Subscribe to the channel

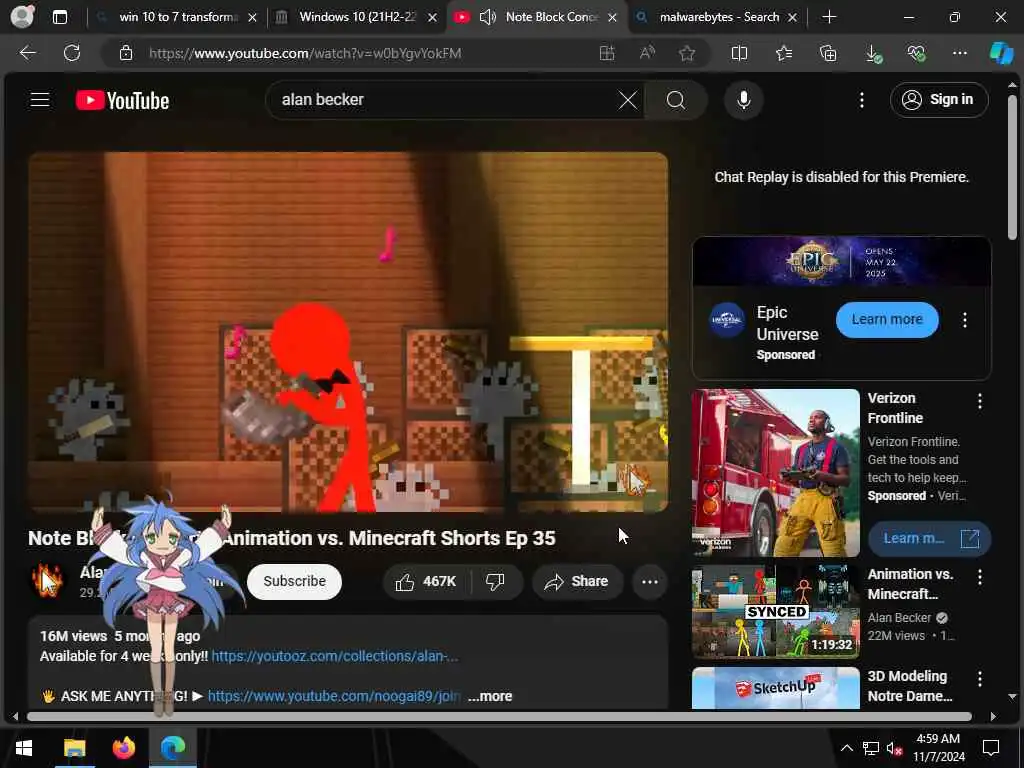click(x=294, y=581)
